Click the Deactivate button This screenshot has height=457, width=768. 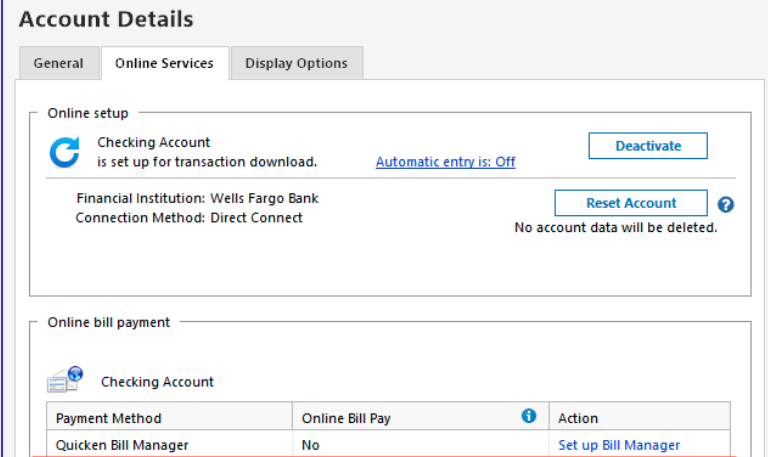pyautogui.click(x=648, y=146)
